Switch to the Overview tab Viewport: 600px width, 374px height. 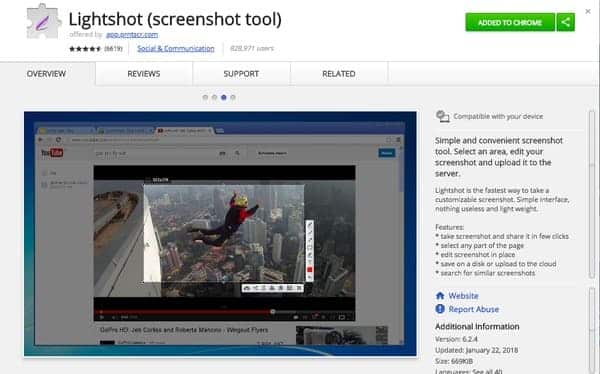[x=46, y=73]
